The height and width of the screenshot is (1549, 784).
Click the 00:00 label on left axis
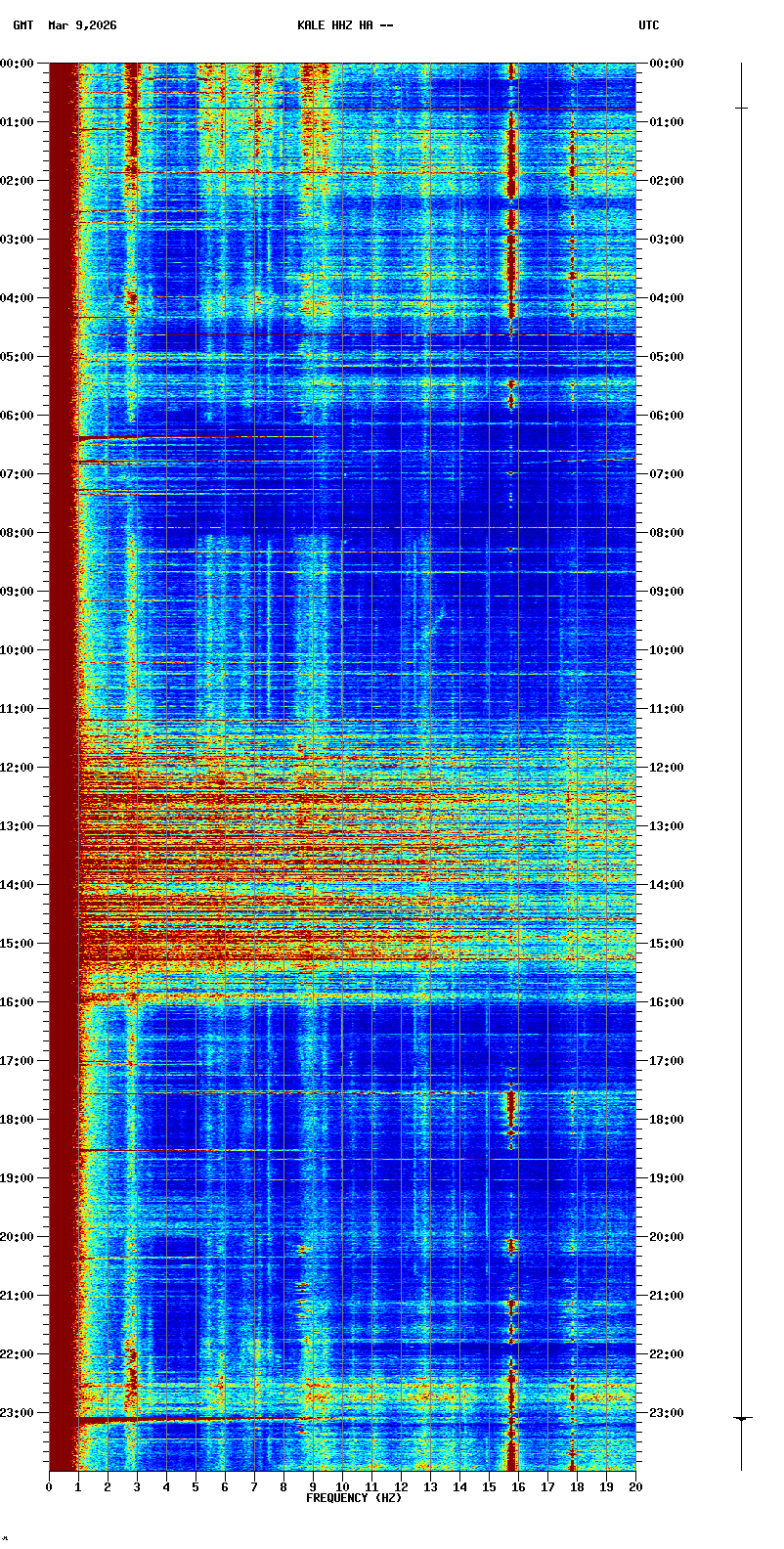[x=18, y=64]
